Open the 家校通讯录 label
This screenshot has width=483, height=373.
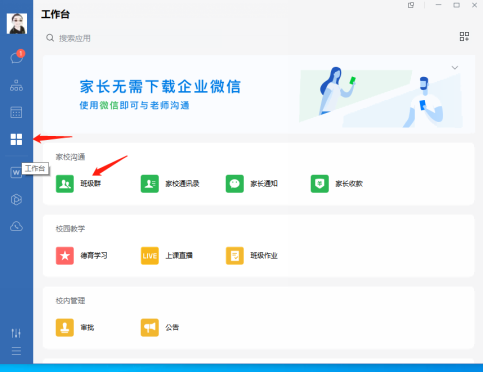pyautogui.click(x=182, y=184)
